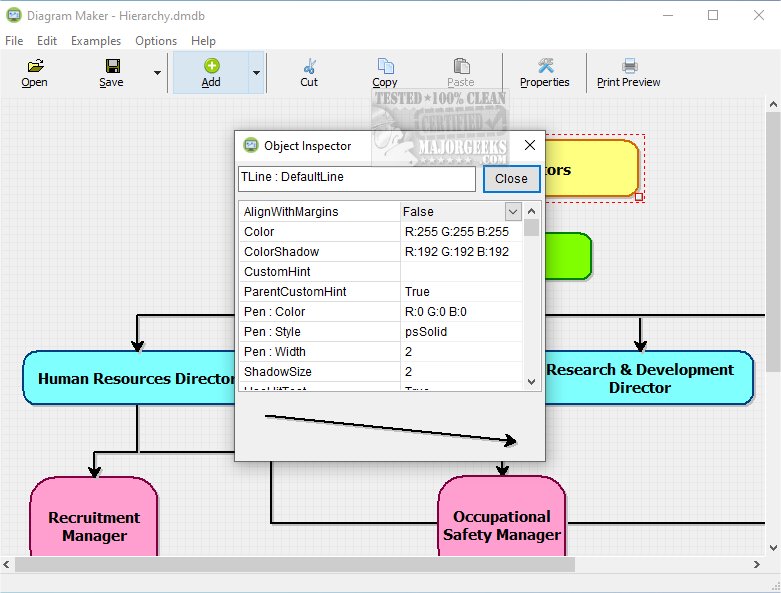Click the Save floppy disk icon
This screenshot has height=593, width=781.
(112, 66)
